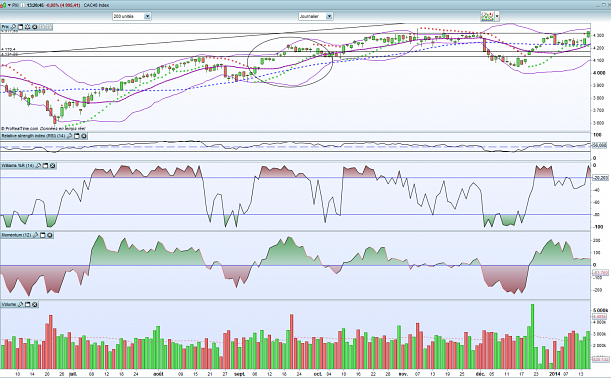This screenshot has width=611, height=378.
Task: Click the nov. date axis label
Action: [x=403, y=374]
